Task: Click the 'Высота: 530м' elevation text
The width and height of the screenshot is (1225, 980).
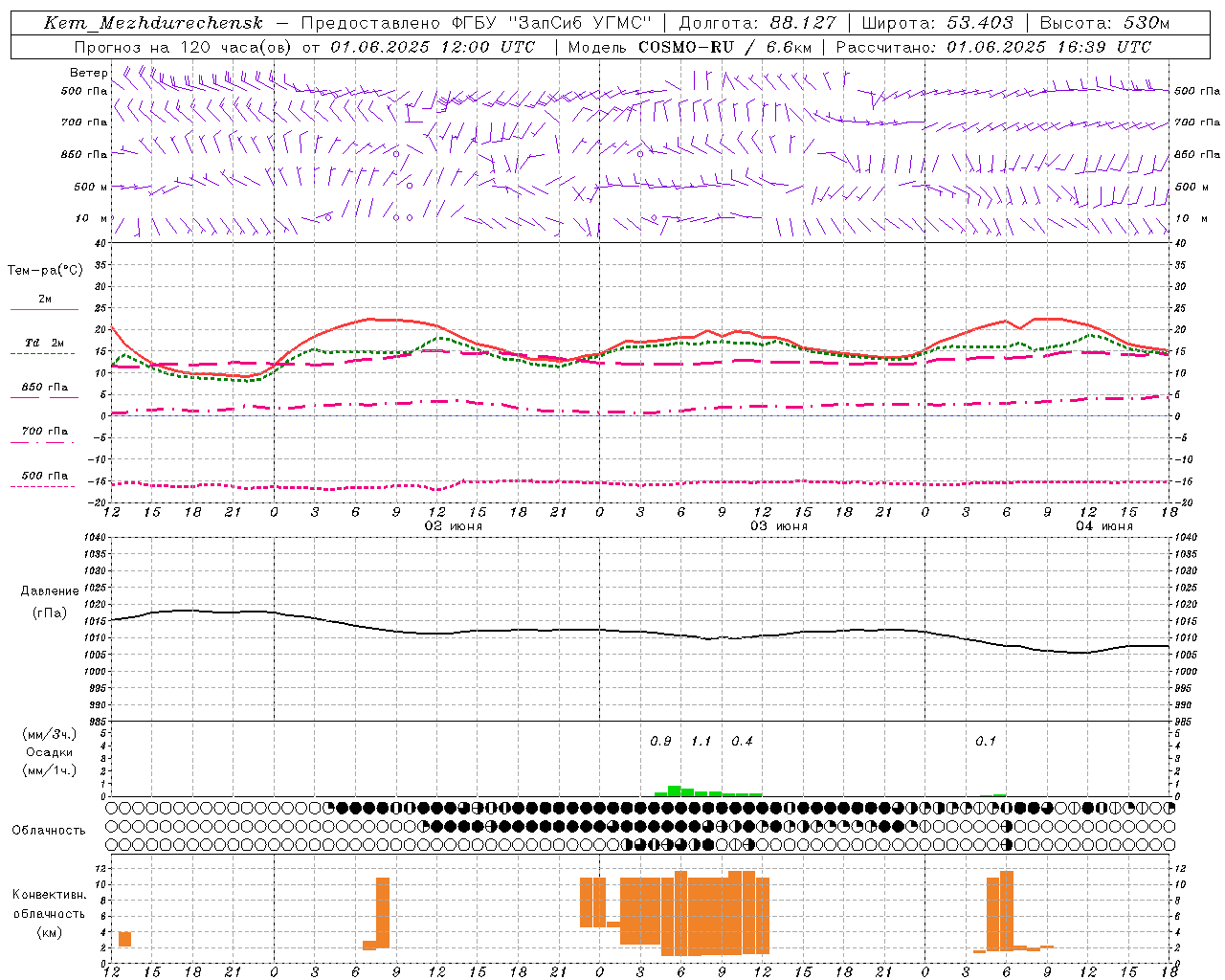Action: [1104, 23]
